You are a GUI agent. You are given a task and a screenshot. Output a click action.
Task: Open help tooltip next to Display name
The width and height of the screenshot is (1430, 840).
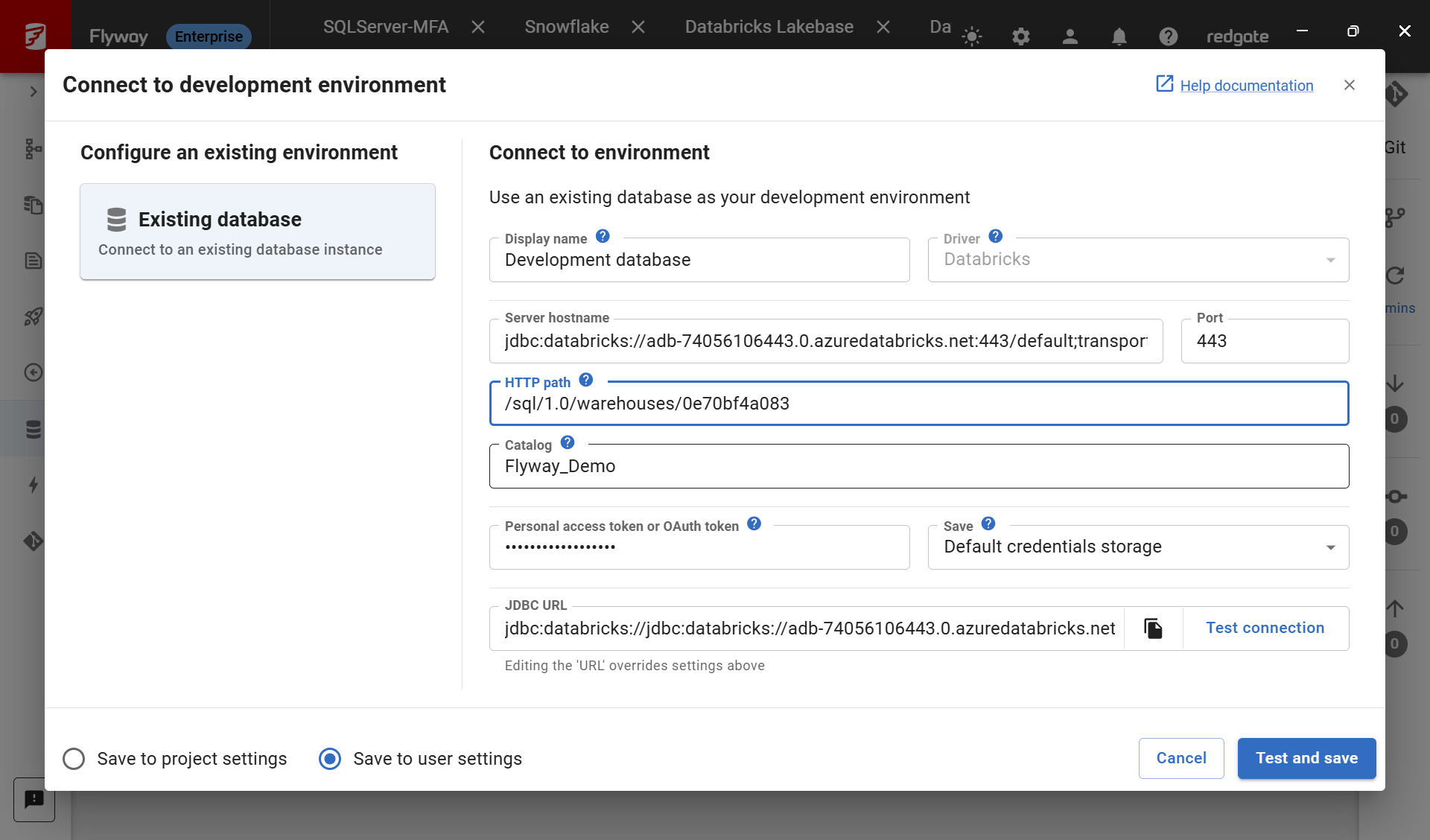tap(603, 237)
